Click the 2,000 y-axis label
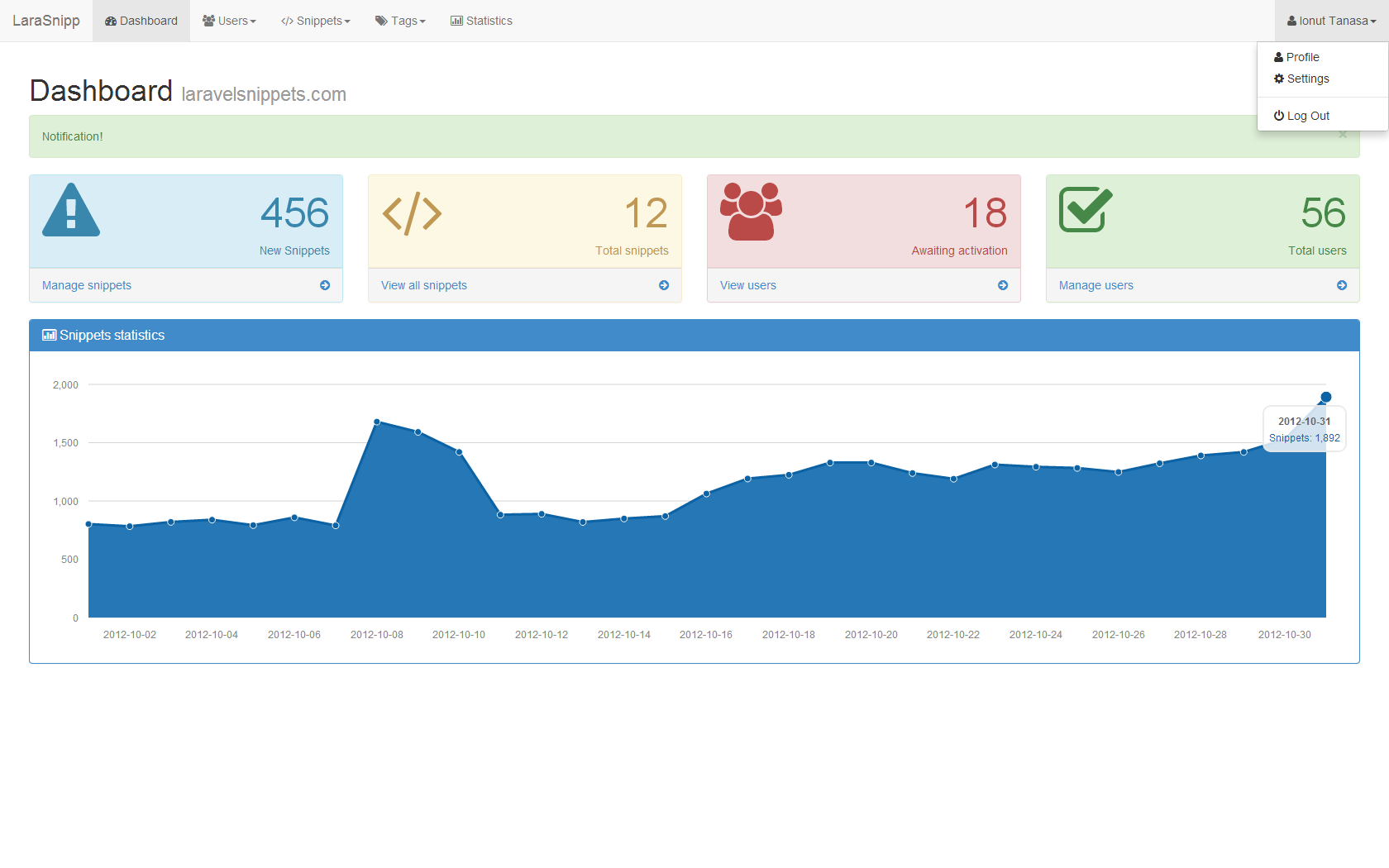This screenshot has width=1389, height=868. pos(65,385)
